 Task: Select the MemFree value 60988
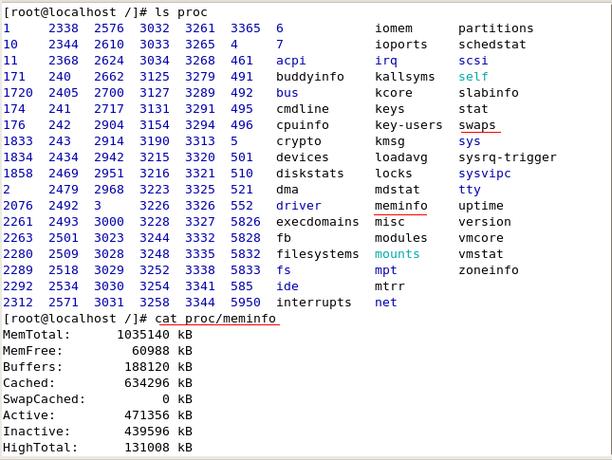148,350
